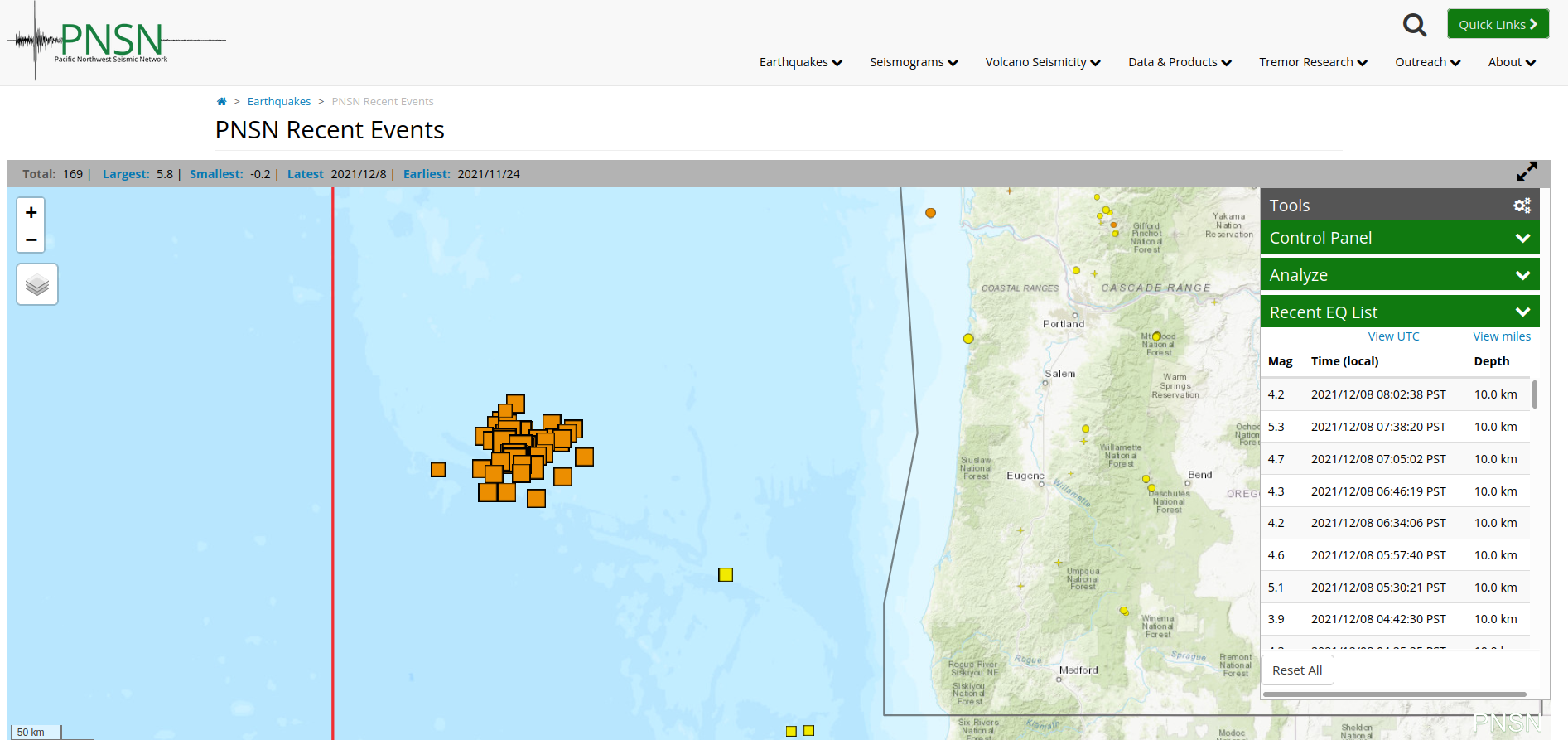Open the Seismograms dropdown menu
This screenshot has height=740, width=1568.
[x=914, y=62]
